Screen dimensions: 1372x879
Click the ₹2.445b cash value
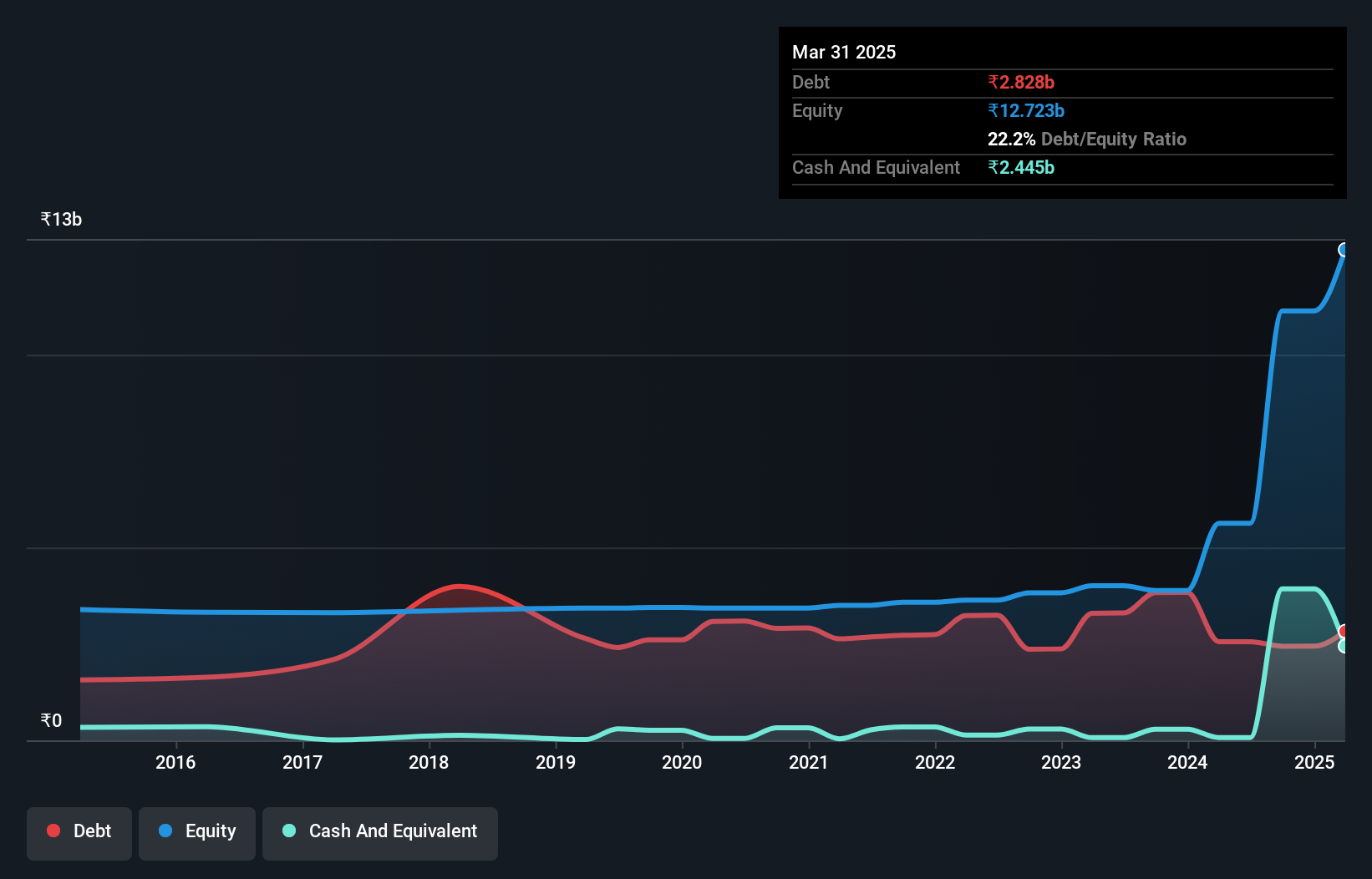coord(1021,167)
